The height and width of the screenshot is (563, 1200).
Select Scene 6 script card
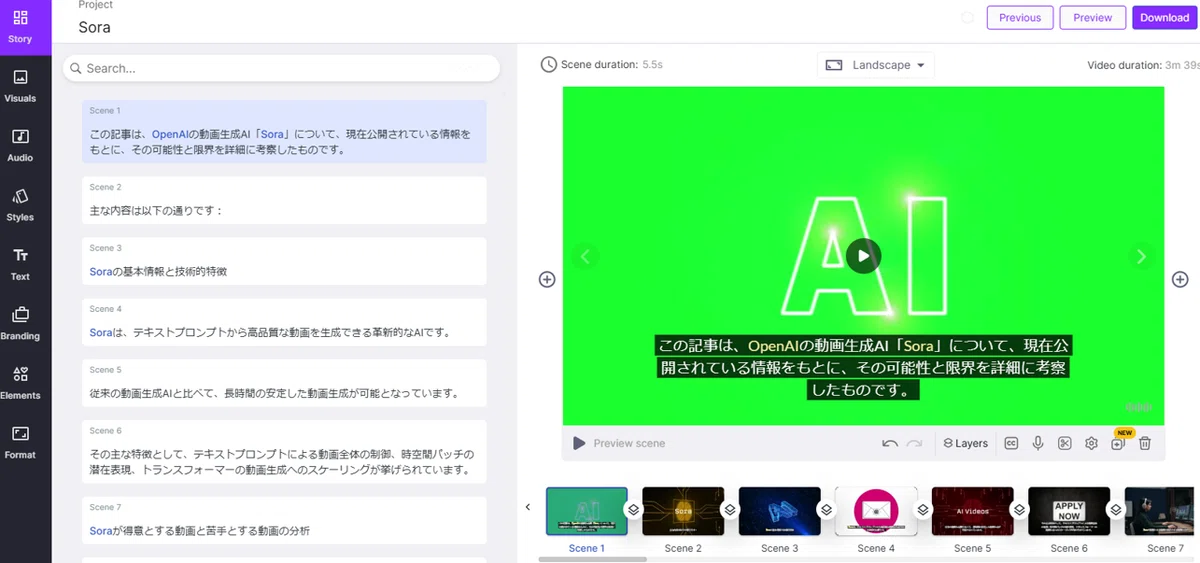point(284,452)
